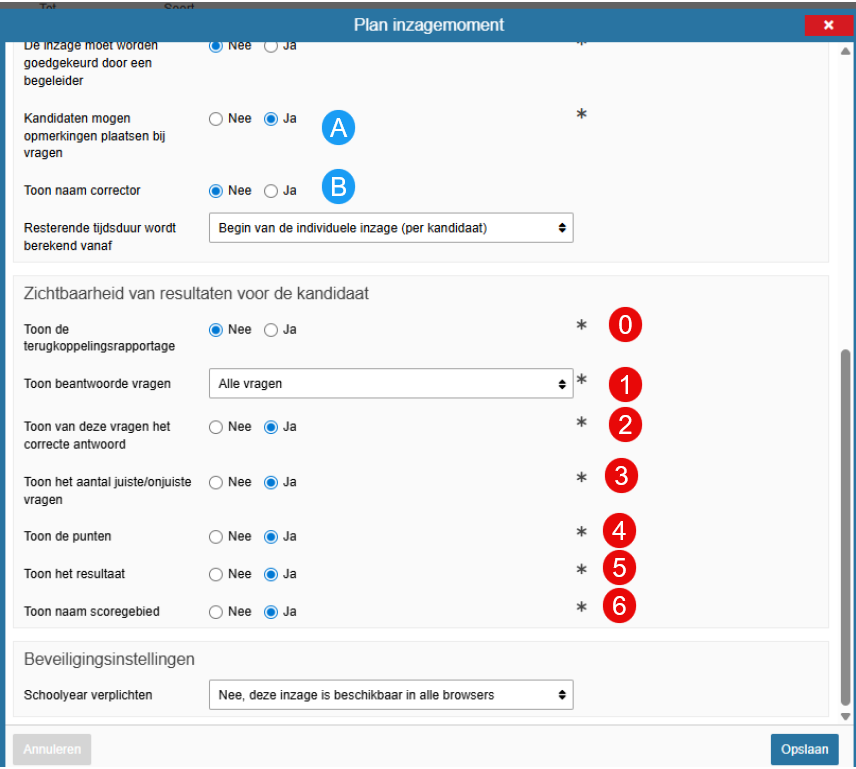Viewport: 856px width, 769px height.
Task: Set Toon de terugkoppelingsrapportage to Nee
Action: [216, 330]
